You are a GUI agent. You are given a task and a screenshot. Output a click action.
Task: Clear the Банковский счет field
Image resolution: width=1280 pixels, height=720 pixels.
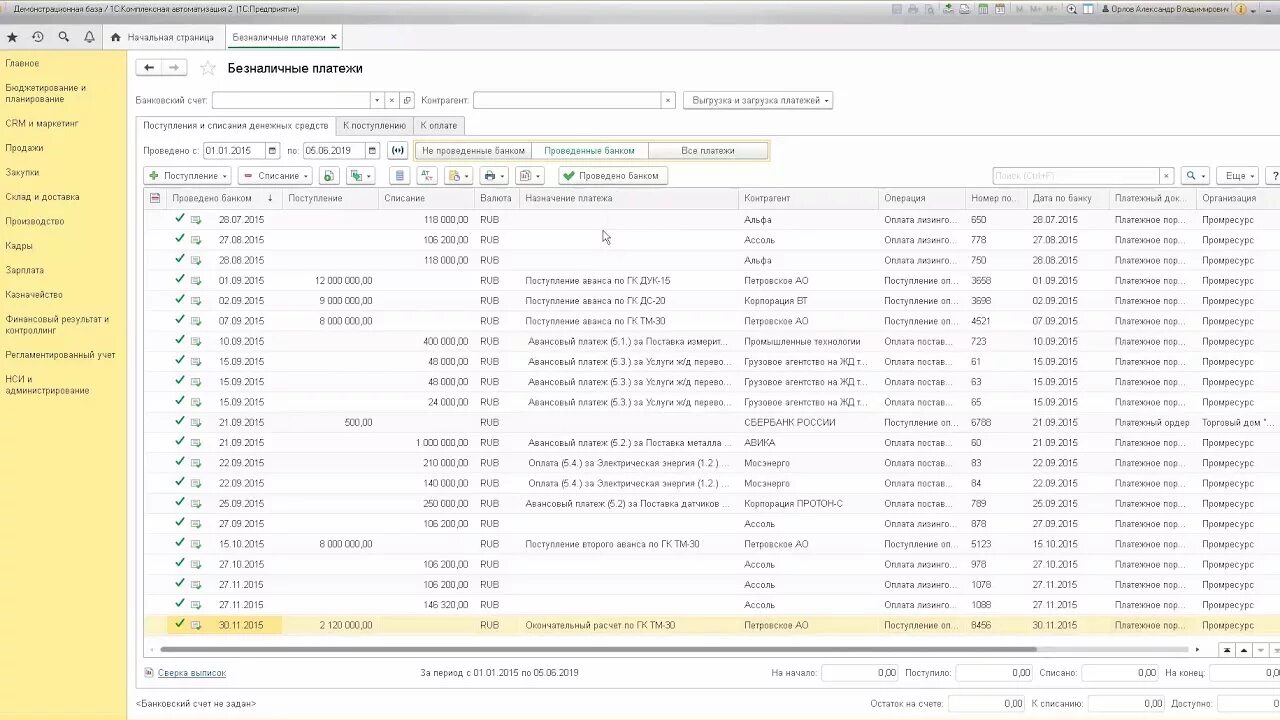click(391, 100)
